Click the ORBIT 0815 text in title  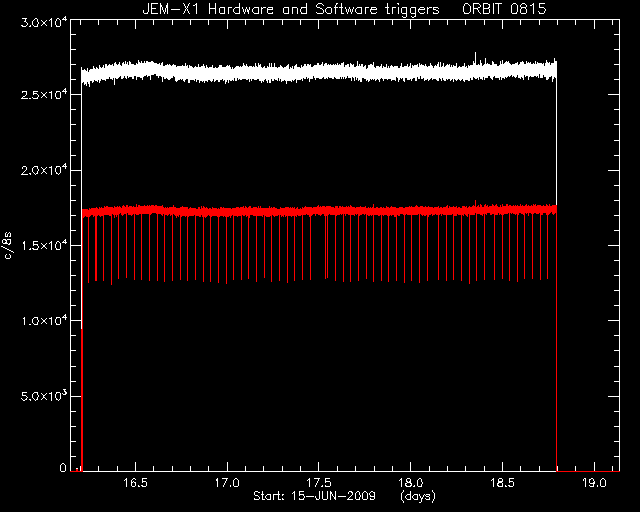pyautogui.click(x=504, y=9)
